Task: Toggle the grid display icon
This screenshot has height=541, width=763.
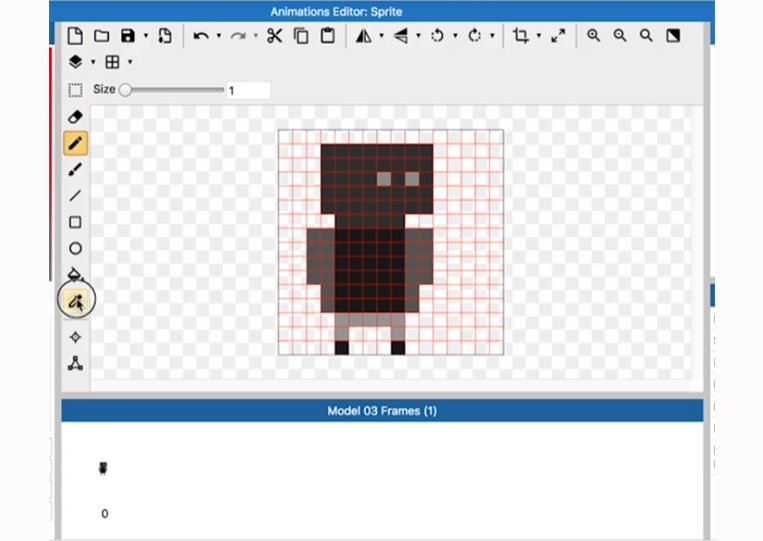Action: [112, 62]
